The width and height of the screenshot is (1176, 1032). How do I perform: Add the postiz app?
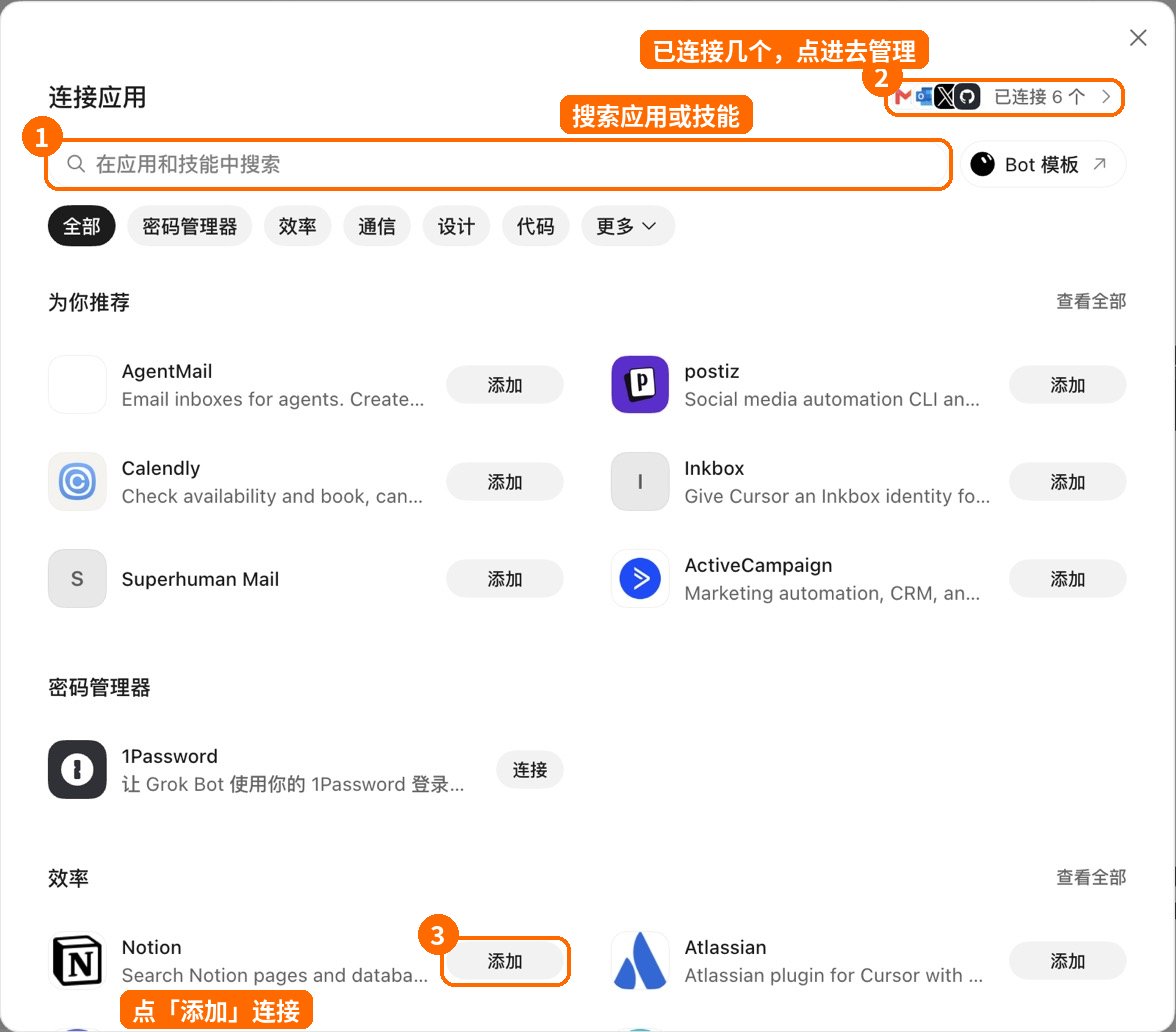[x=1067, y=385]
